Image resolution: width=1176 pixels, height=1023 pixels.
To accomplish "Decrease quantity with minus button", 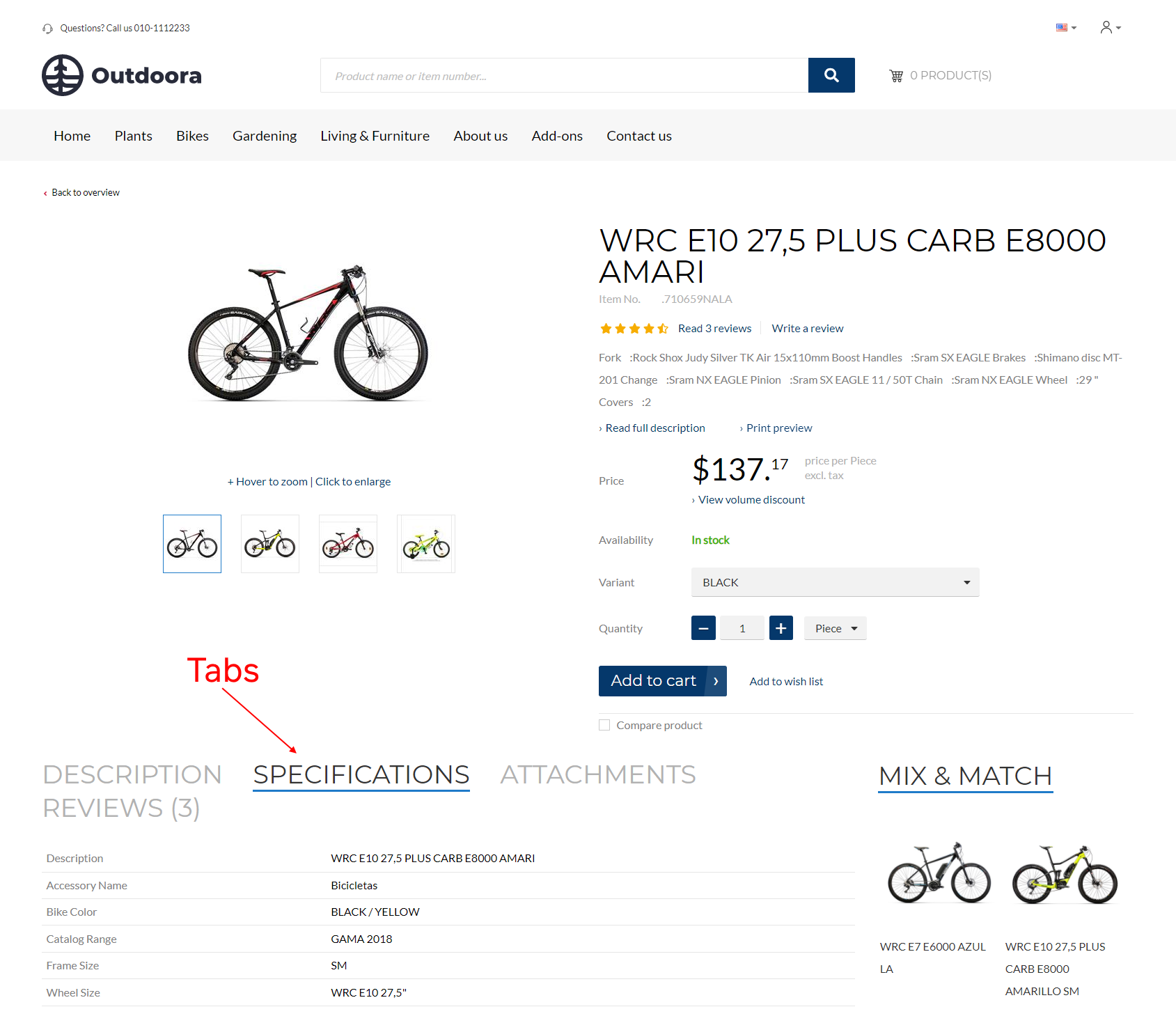I will coord(703,628).
